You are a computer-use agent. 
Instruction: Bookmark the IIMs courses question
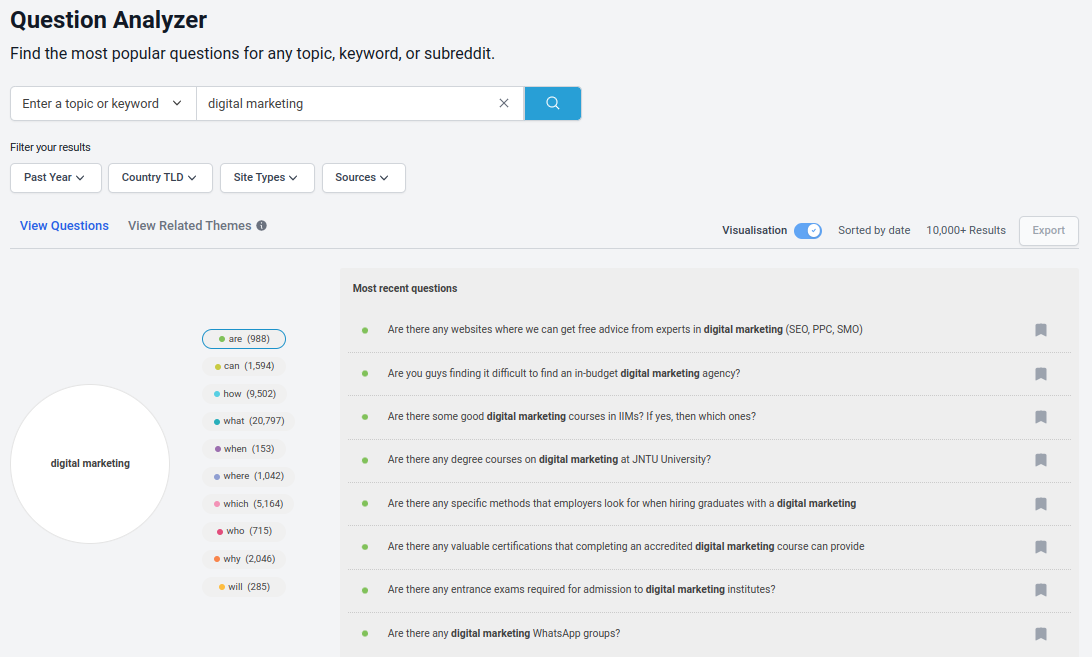tap(1040, 417)
